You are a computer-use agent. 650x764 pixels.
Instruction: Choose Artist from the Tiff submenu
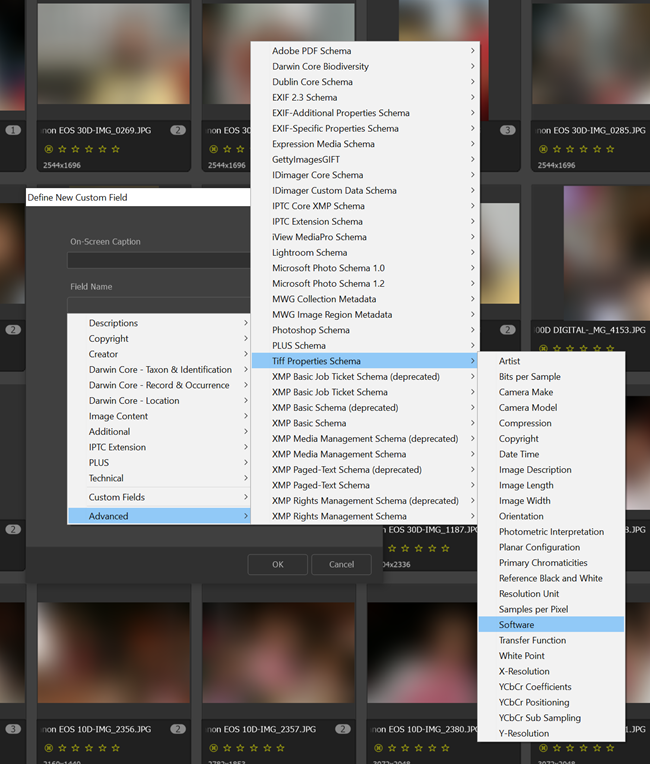(551, 361)
